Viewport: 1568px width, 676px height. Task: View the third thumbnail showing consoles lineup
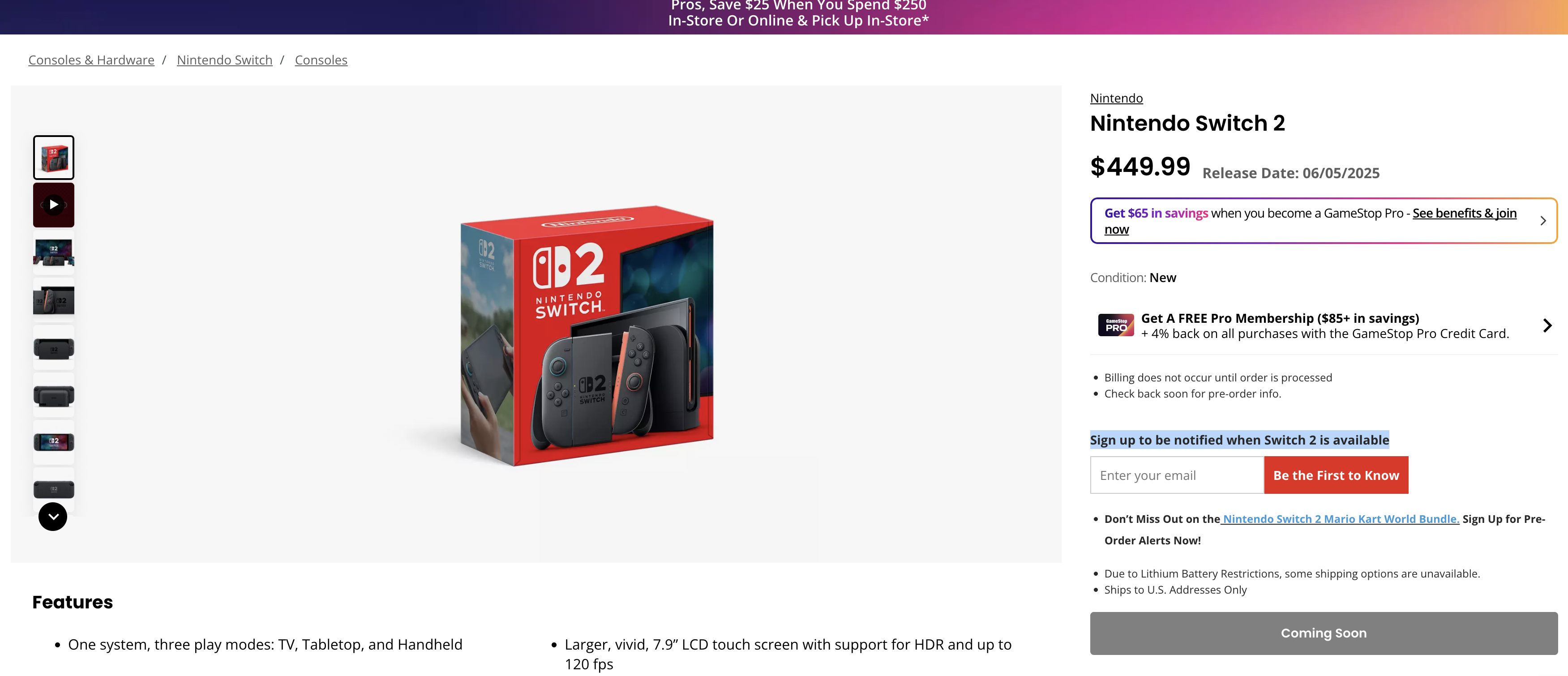click(54, 252)
